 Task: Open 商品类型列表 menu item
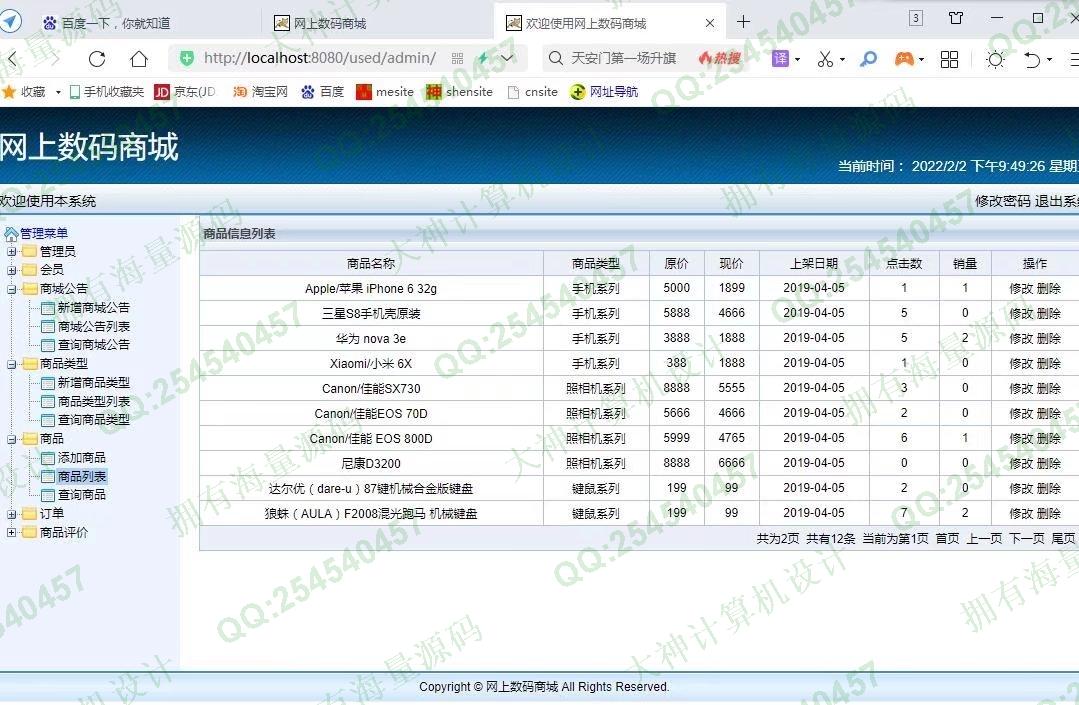coord(94,401)
